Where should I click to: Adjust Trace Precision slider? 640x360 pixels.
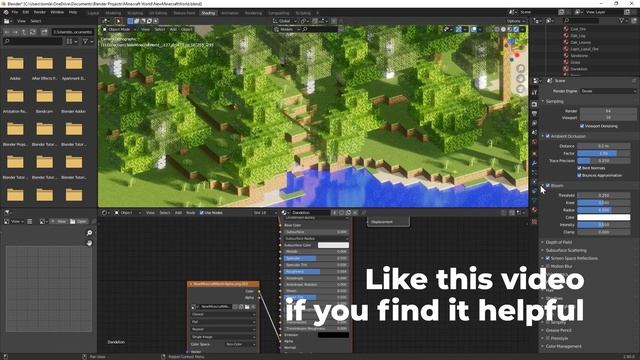click(x=604, y=161)
